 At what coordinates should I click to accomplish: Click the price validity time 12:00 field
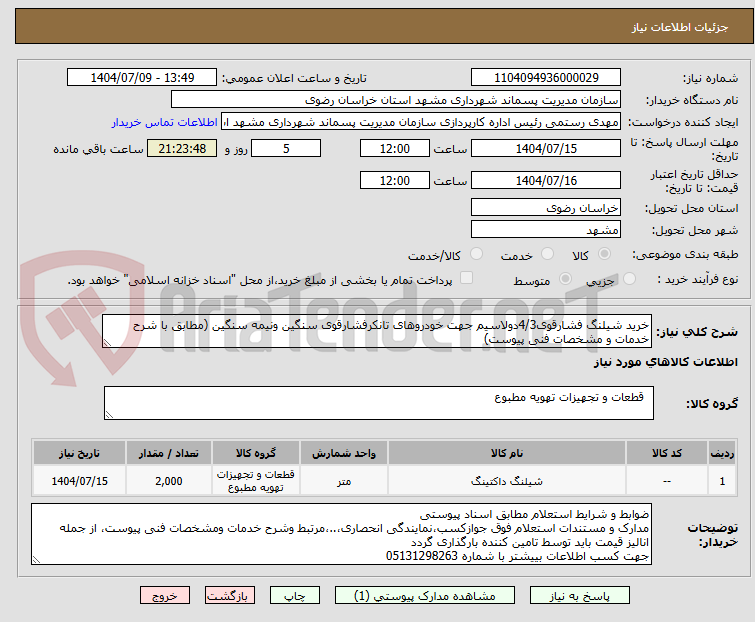point(394,181)
